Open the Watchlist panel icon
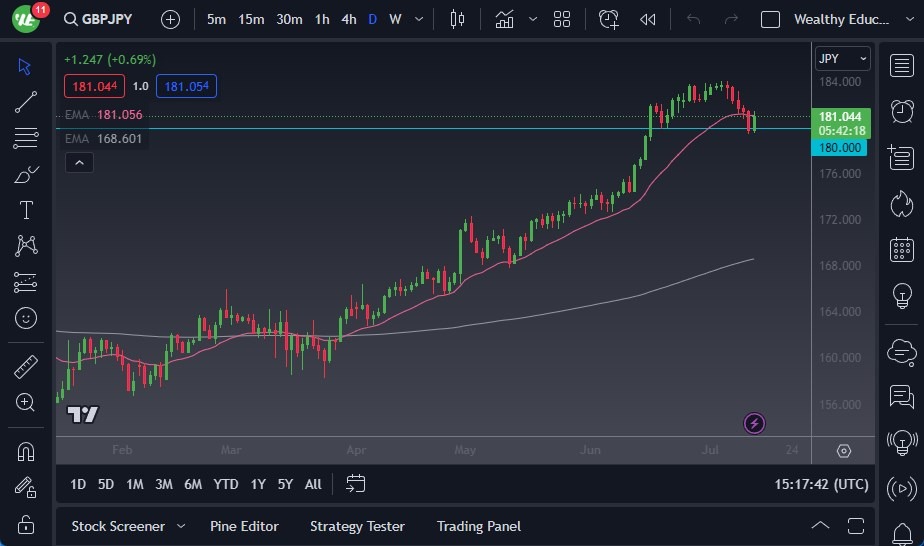Screen dimensions: 924x546 (x=901, y=64)
